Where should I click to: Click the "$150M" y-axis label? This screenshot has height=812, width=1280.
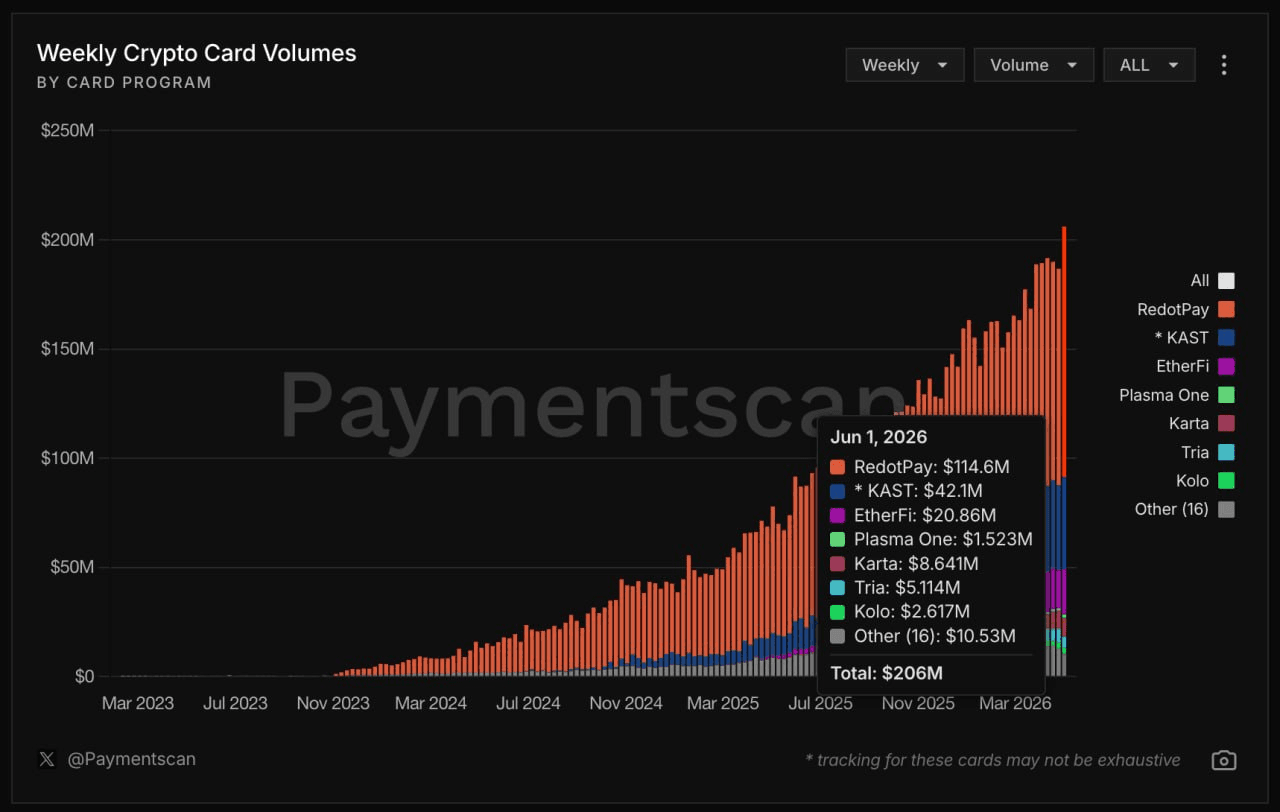pos(67,349)
